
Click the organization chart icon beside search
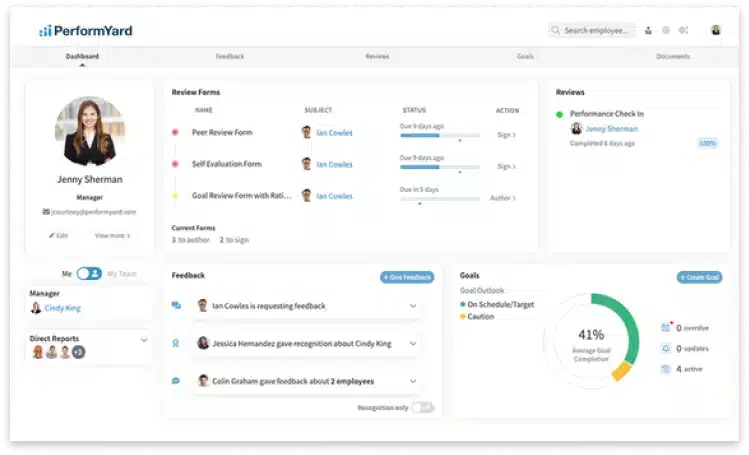click(649, 30)
